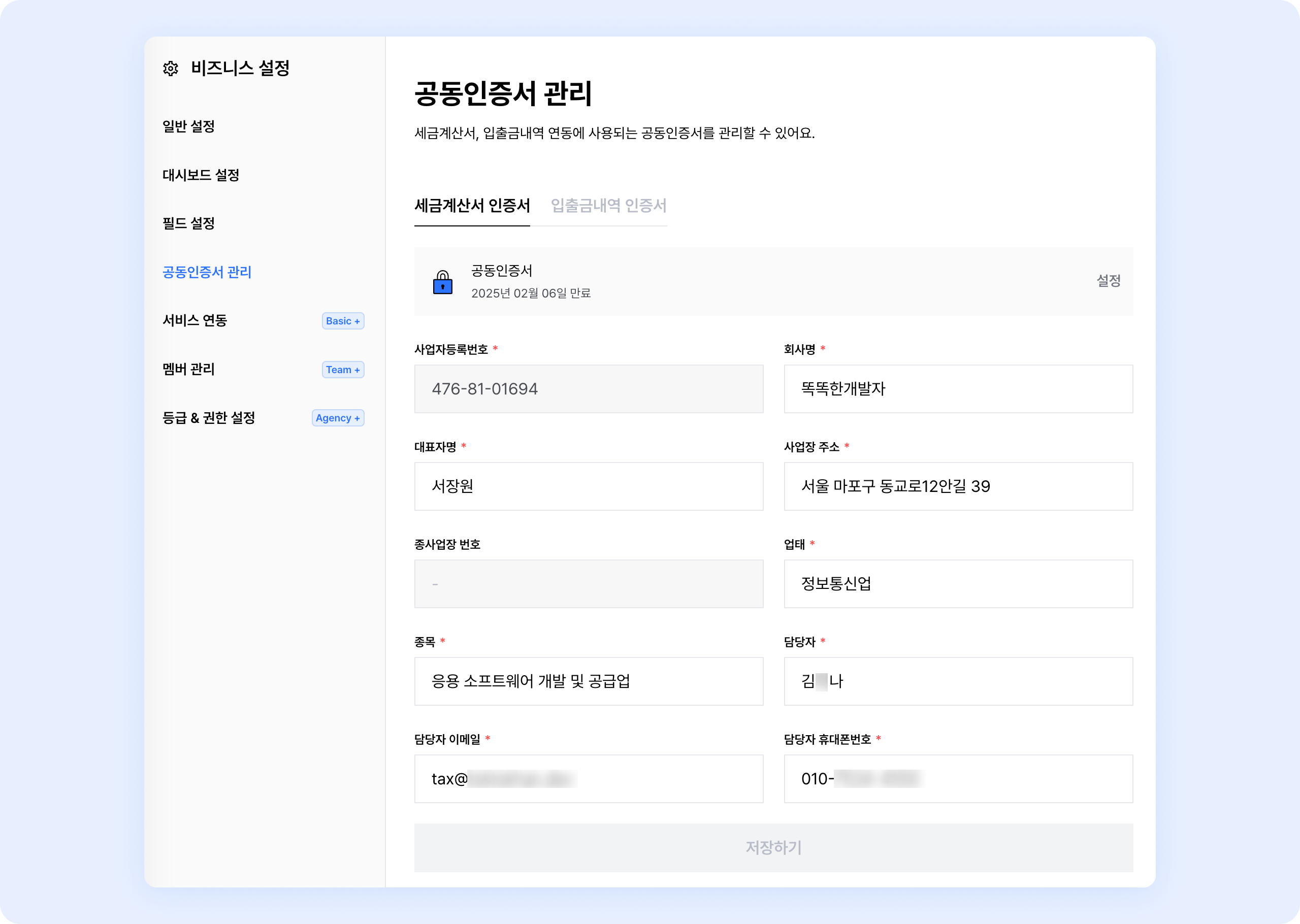Switch to 입출금내역 인증서 tab
The image size is (1300, 924).
click(x=608, y=206)
